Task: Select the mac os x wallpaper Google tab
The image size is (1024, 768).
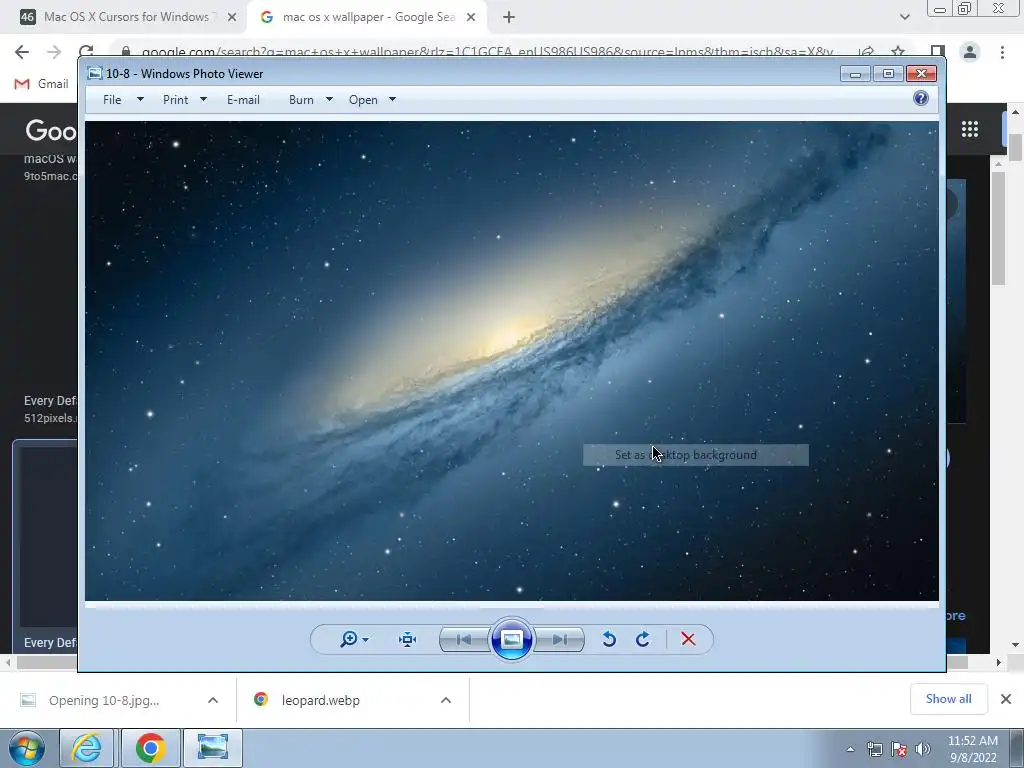Action: pos(368,17)
